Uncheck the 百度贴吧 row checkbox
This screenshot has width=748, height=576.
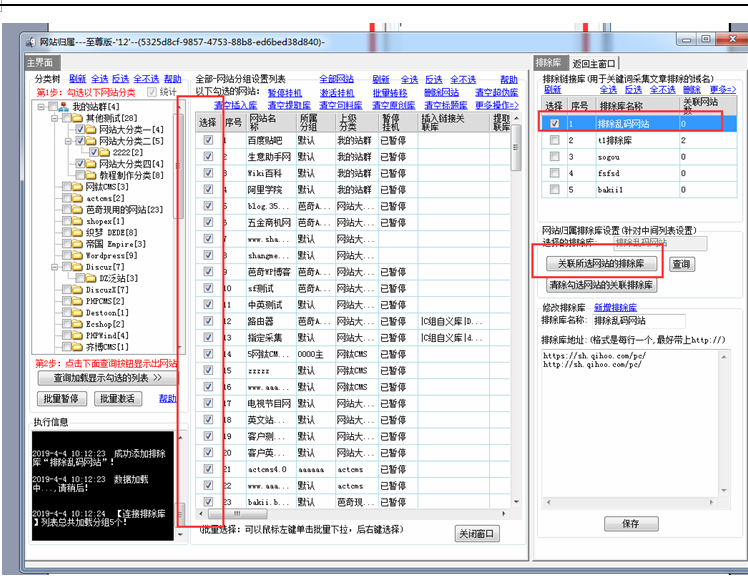(x=208, y=140)
